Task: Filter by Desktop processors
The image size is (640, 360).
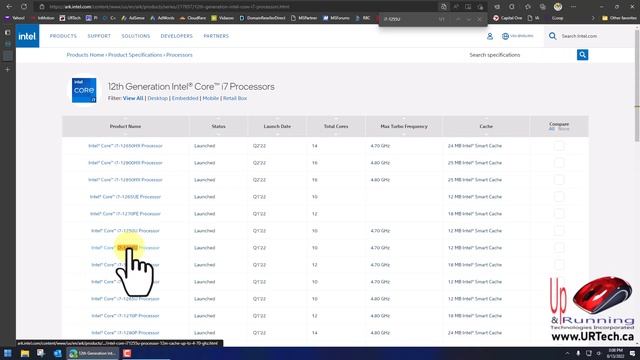Action: (x=158, y=98)
